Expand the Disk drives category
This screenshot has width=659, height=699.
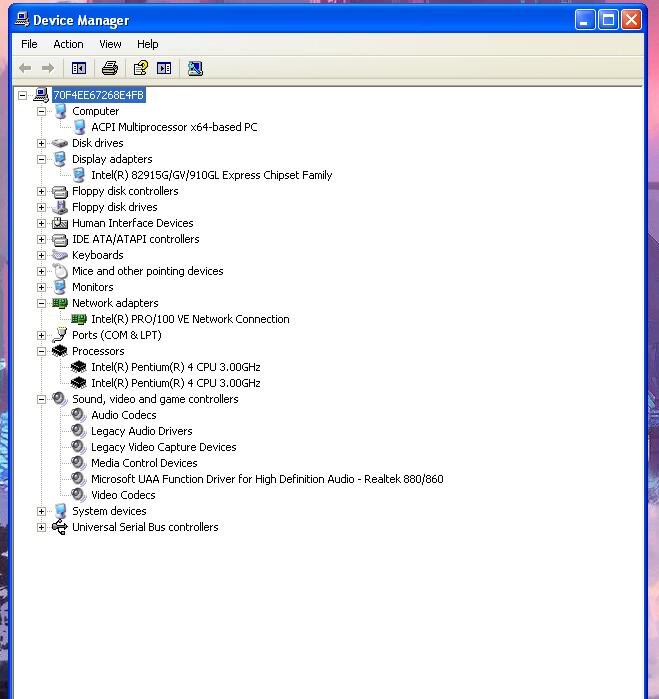click(41, 143)
